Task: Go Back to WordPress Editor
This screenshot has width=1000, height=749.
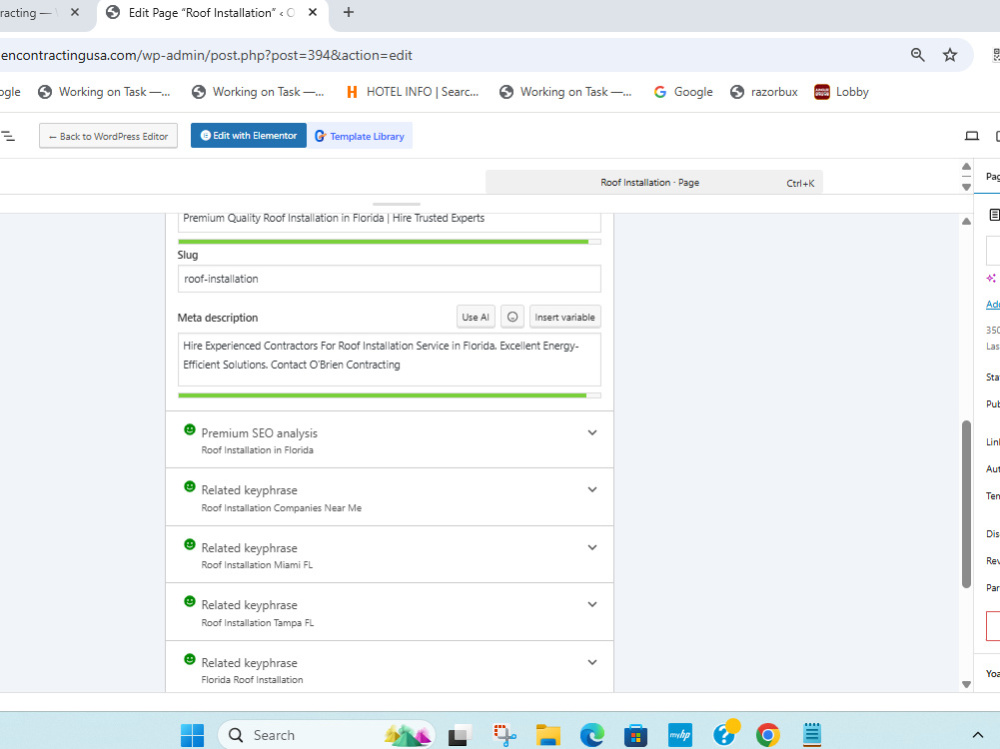Action: coord(108,136)
